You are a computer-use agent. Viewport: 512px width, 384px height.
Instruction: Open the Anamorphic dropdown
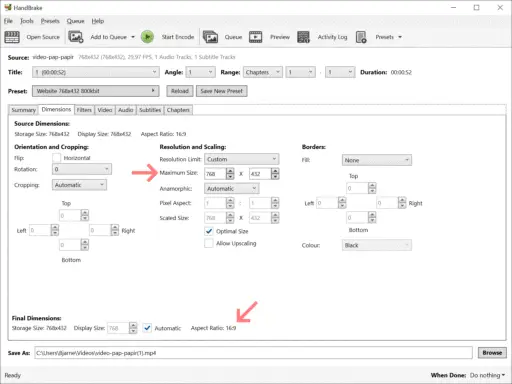click(x=232, y=189)
